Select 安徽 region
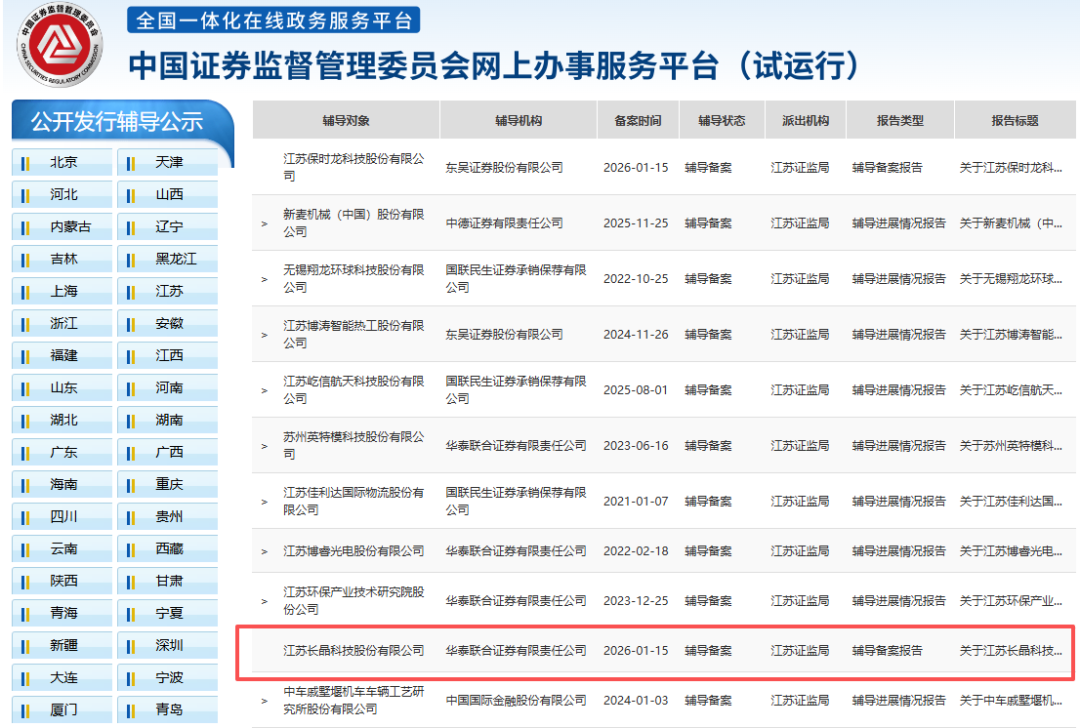 coord(167,323)
